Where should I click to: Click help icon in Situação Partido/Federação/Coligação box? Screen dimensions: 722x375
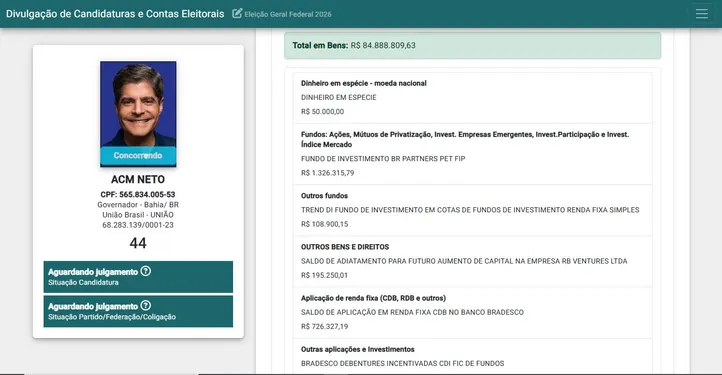point(146,305)
